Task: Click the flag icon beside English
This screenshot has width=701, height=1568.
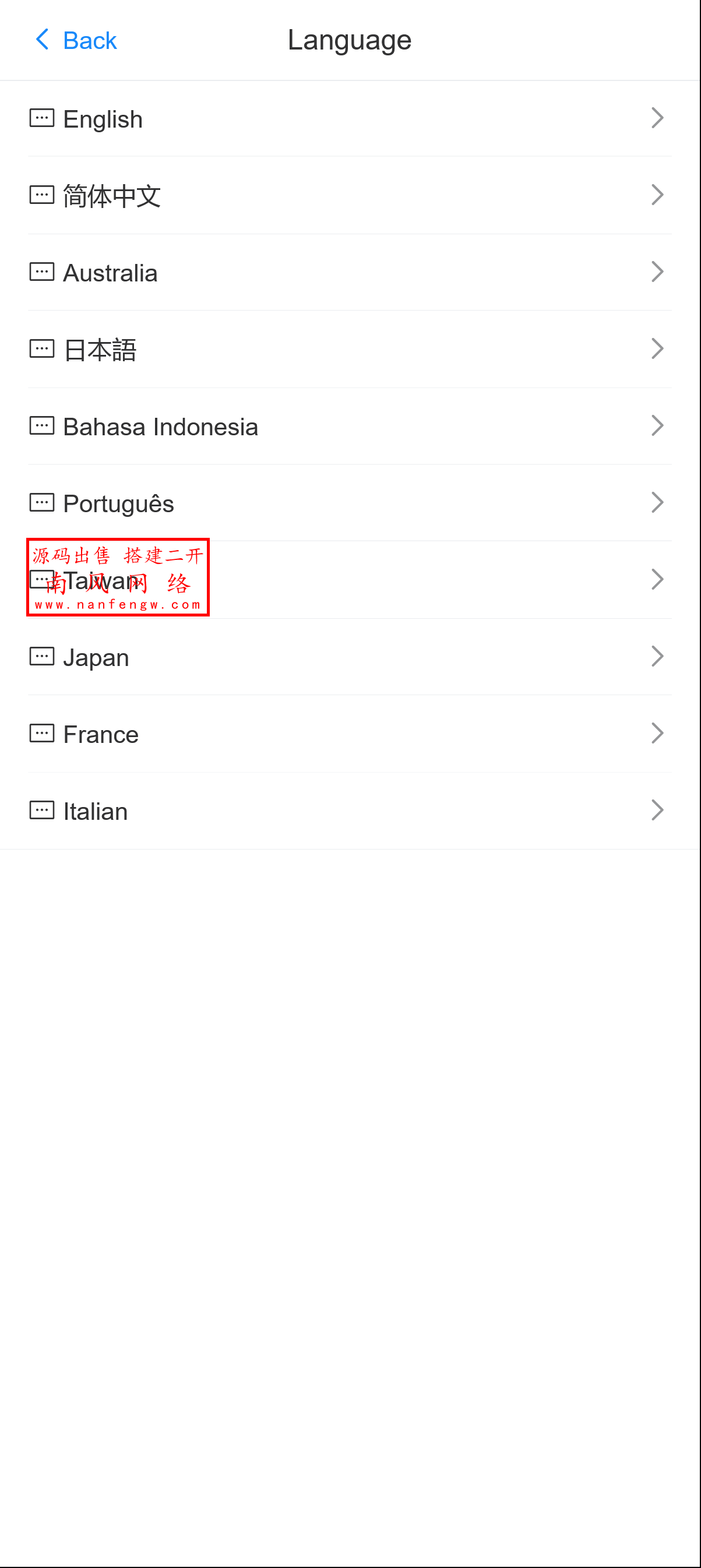Action: click(41, 118)
